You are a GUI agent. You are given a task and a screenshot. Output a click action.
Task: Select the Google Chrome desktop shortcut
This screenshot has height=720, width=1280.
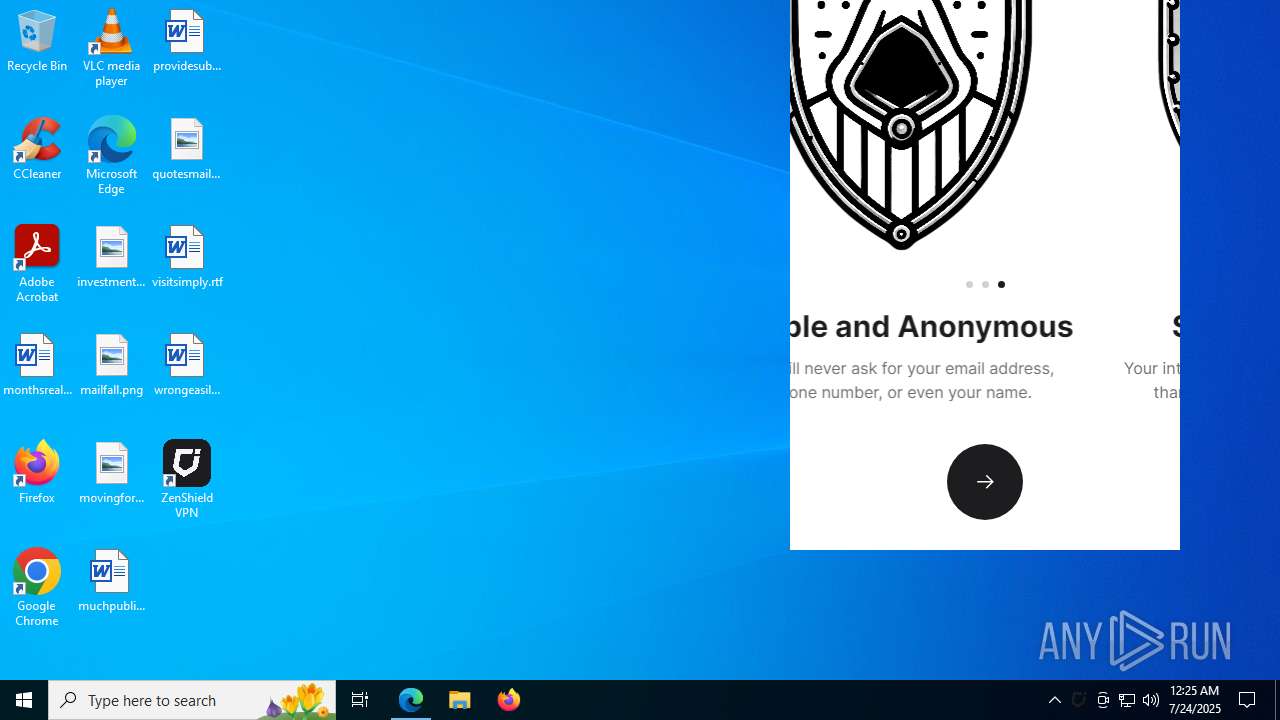[37, 588]
